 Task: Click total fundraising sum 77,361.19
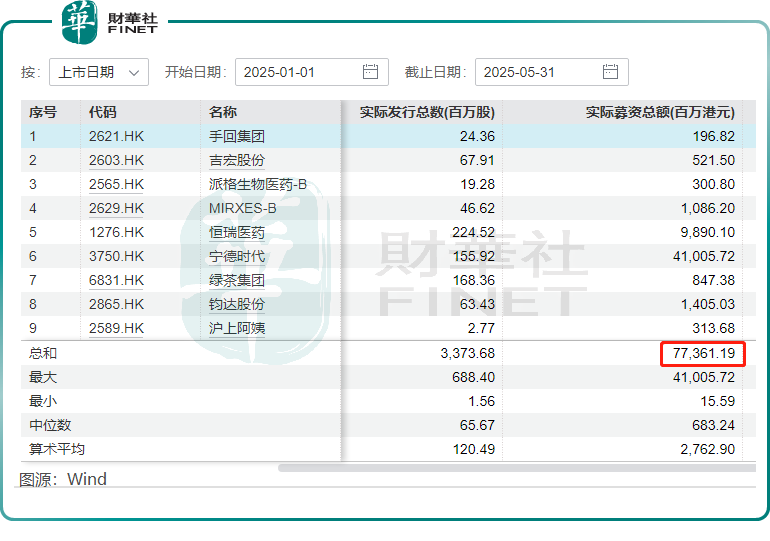tap(704, 353)
